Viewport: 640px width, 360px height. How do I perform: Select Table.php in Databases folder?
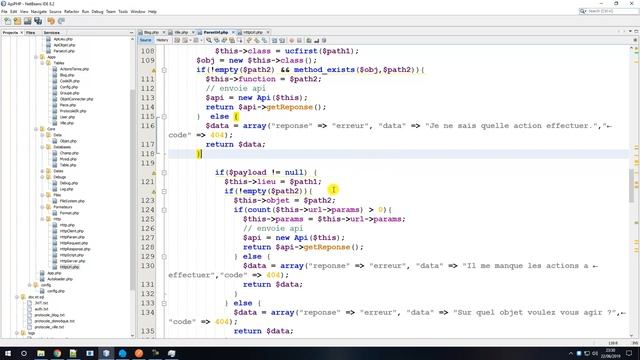coord(68,165)
